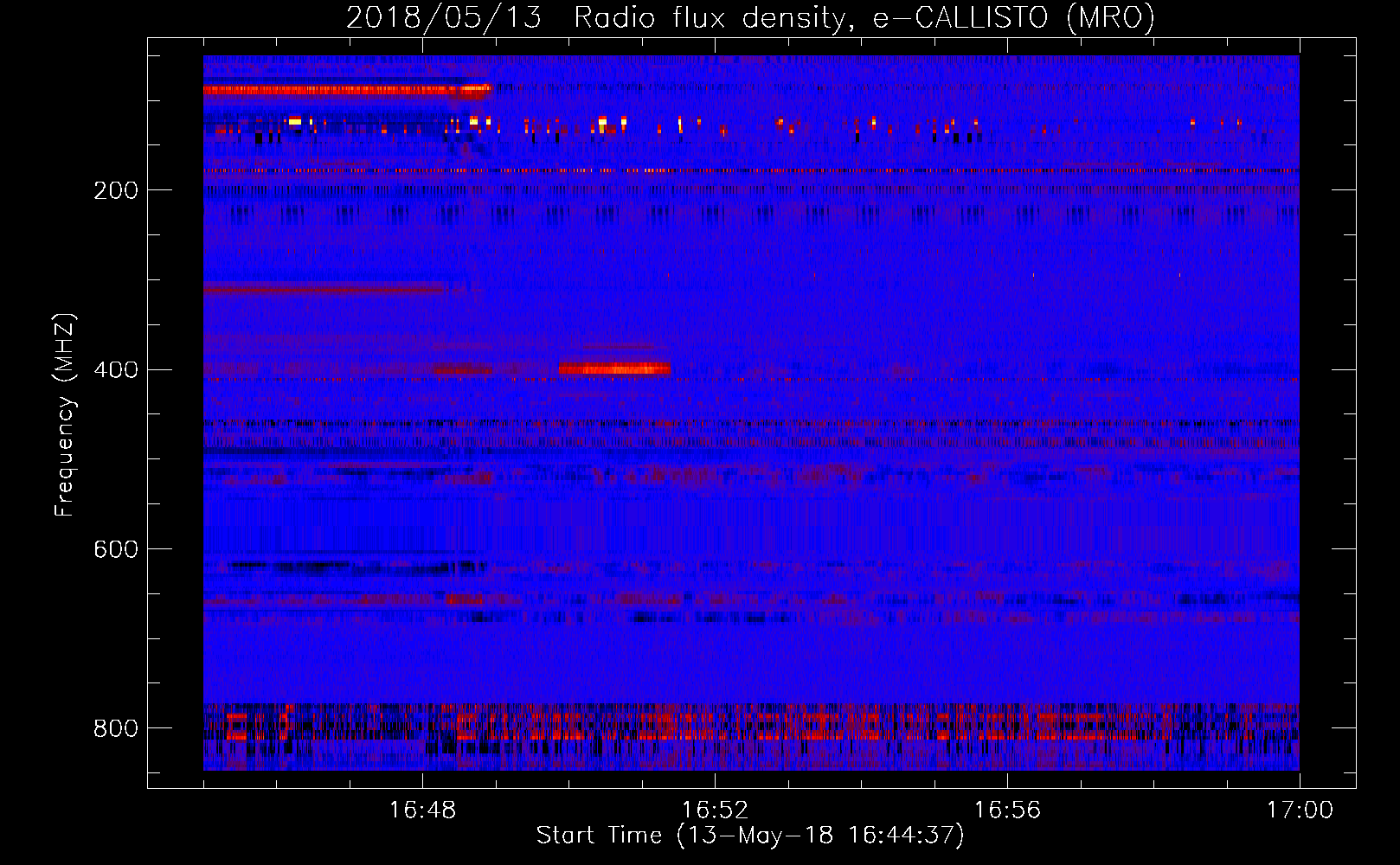Click the long red emission band near top left
The height and width of the screenshot is (865, 1400).
pos(348,89)
